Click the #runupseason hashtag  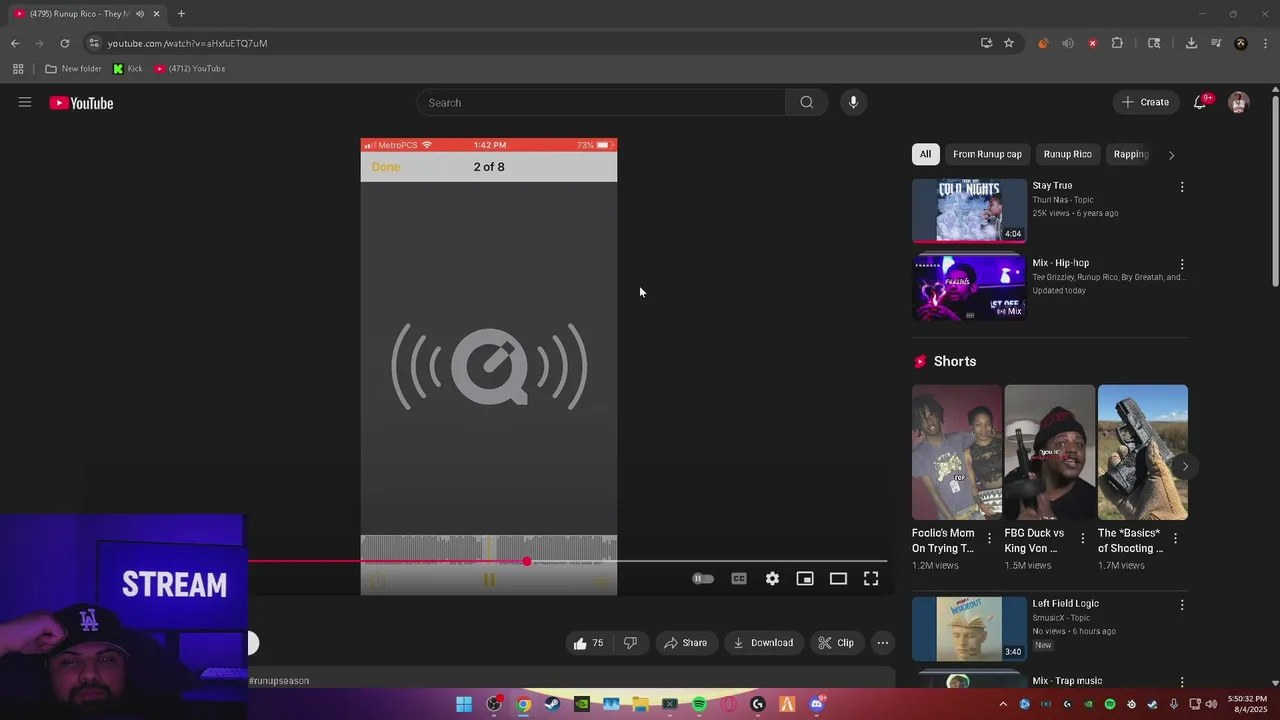pyautogui.click(x=279, y=681)
